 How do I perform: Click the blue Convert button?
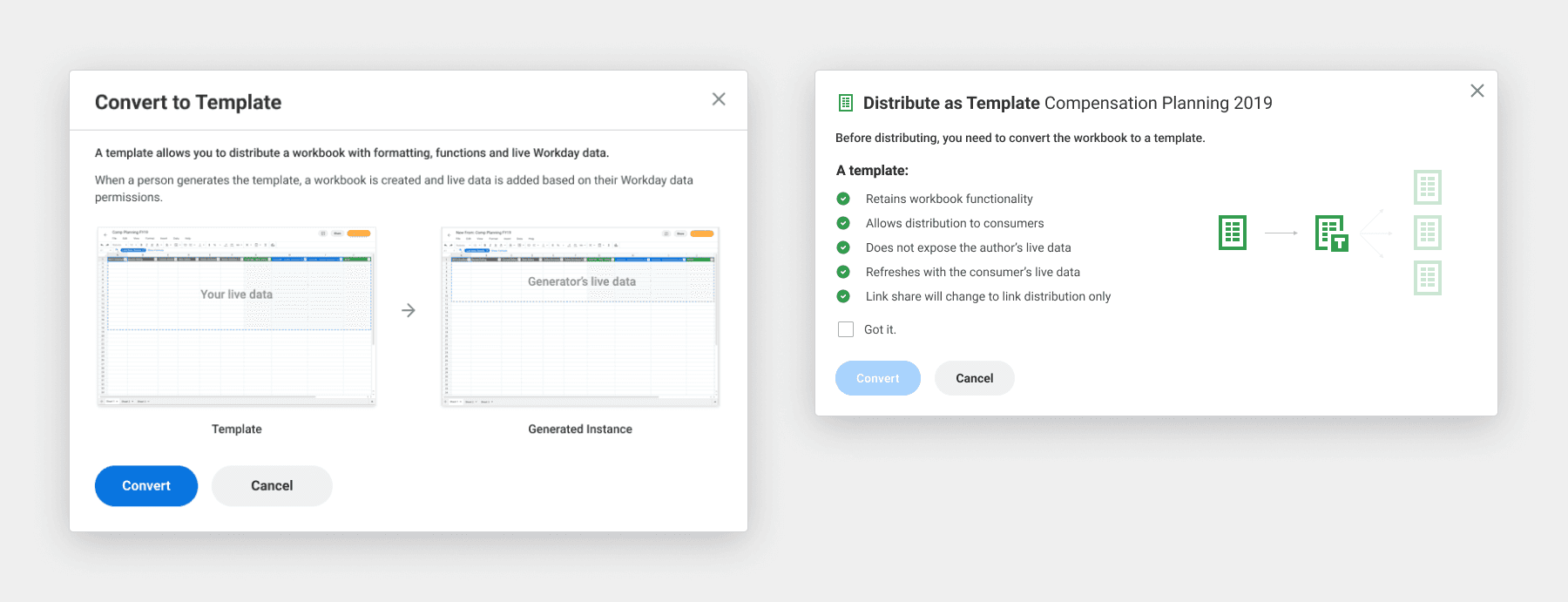pos(146,486)
